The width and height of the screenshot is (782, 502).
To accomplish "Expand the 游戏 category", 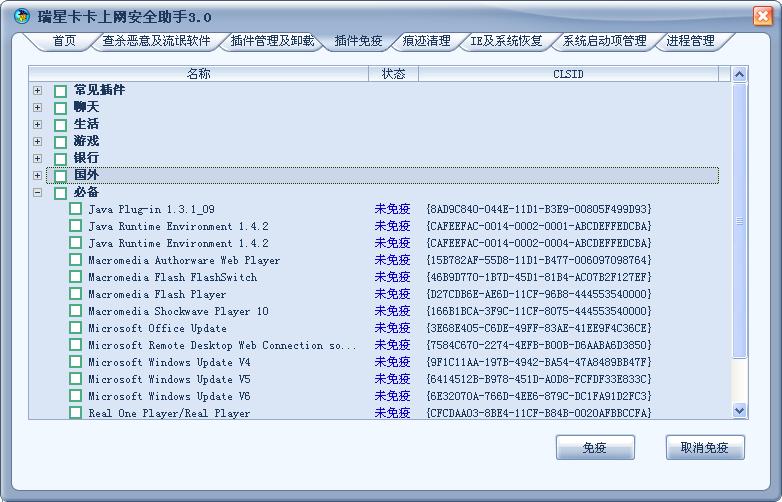I will pyautogui.click(x=37, y=141).
